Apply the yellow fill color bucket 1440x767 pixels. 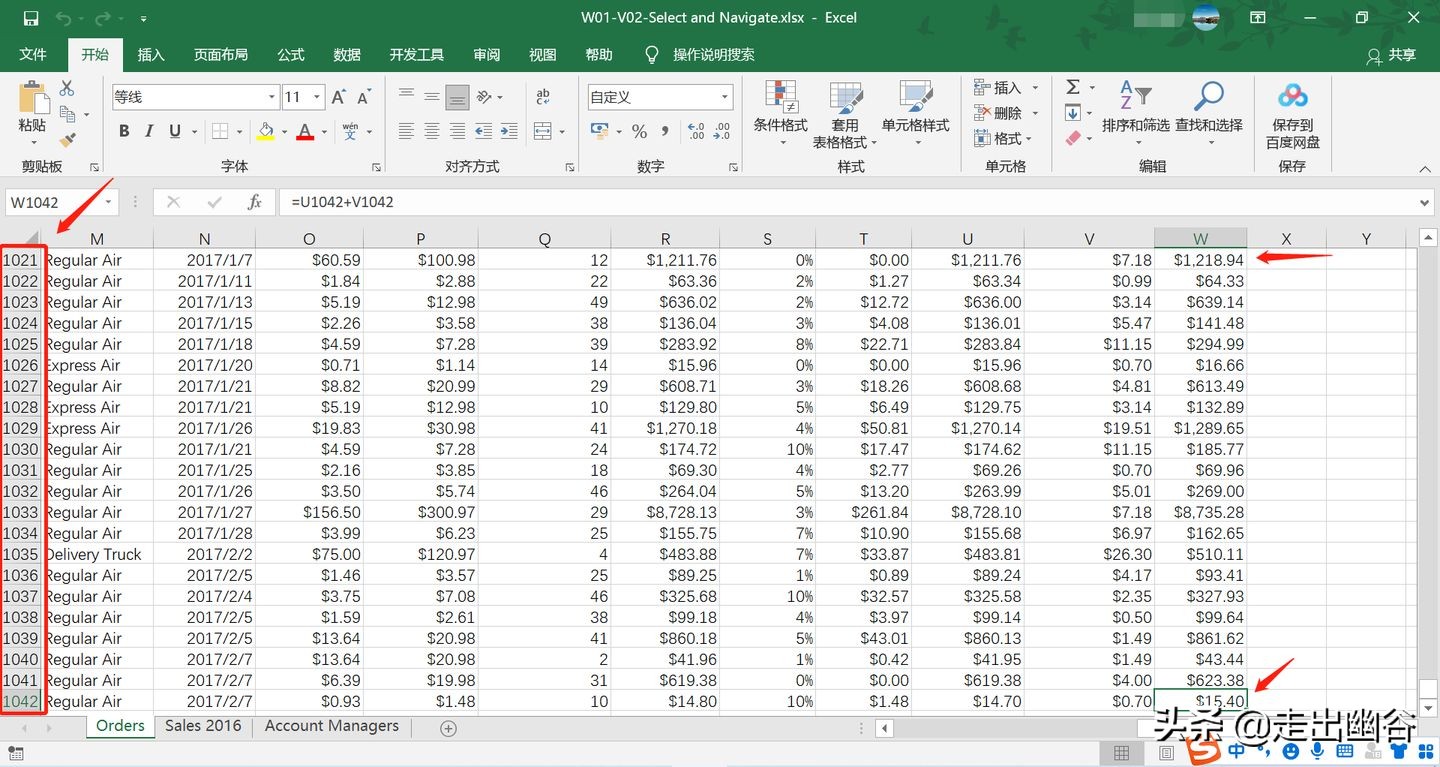[x=265, y=131]
